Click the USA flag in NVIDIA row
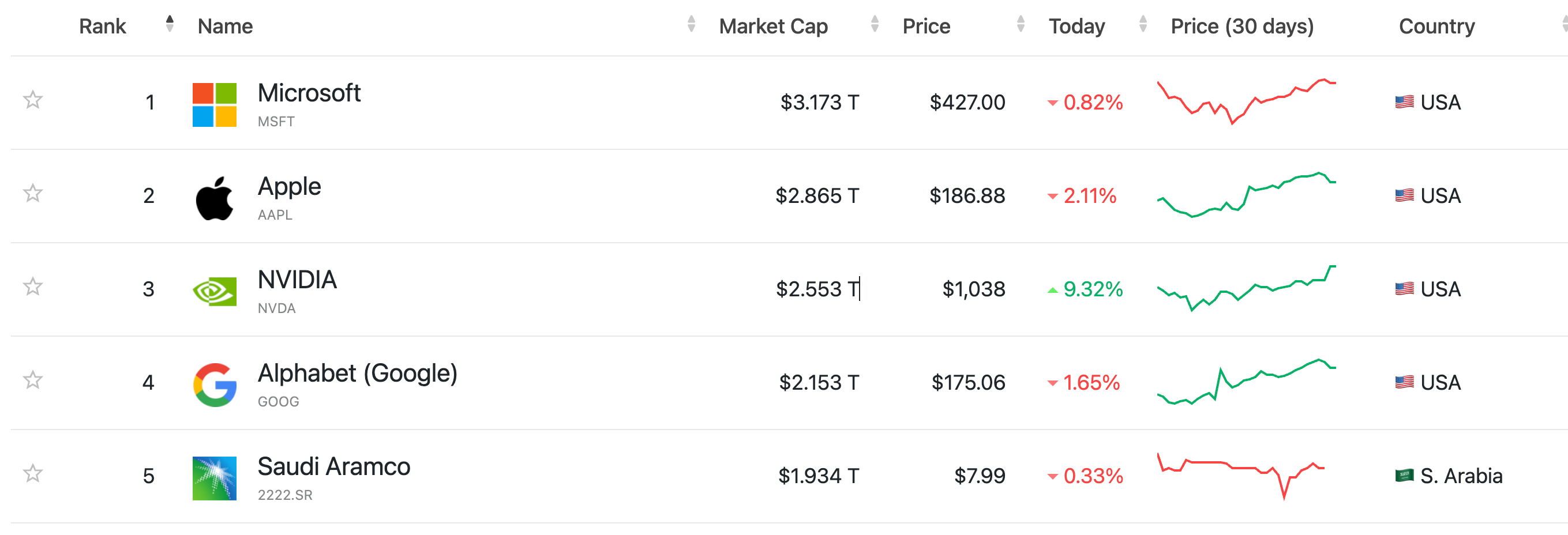1568x535 pixels. pyautogui.click(x=1404, y=289)
